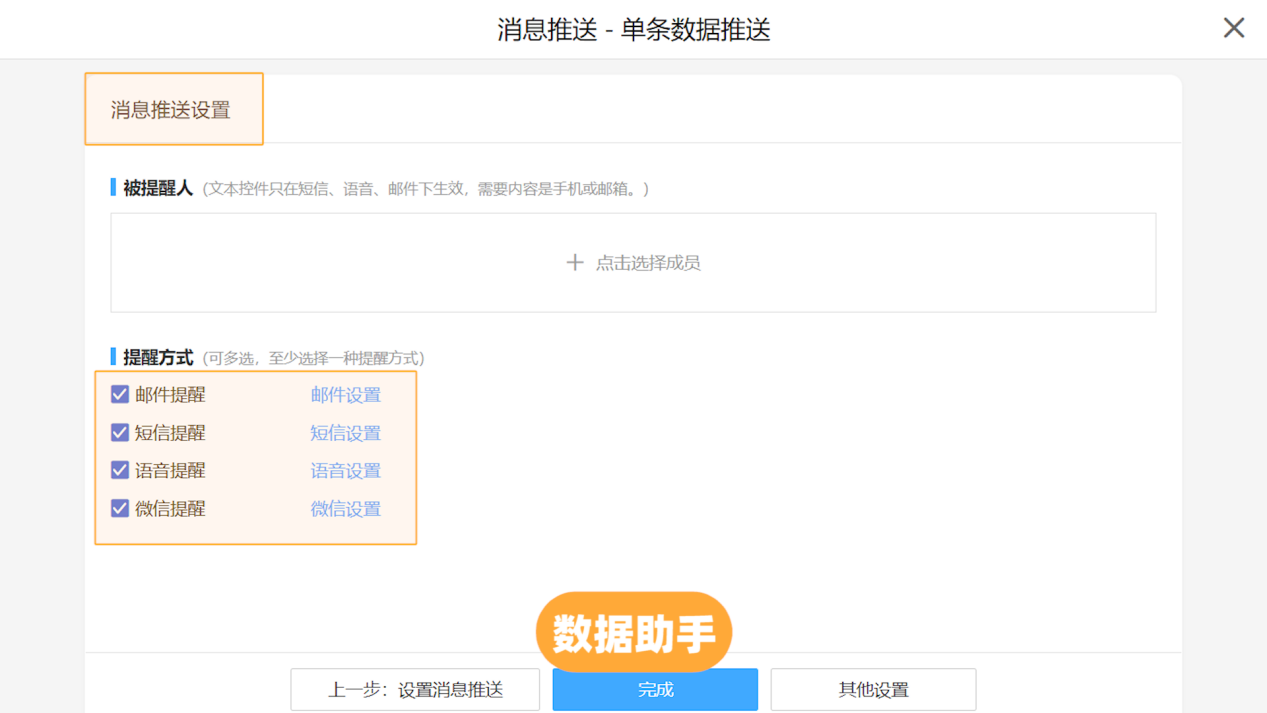Toggle the 短信提醒 checkbox
1267x713 pixels.
click(120, 433)
